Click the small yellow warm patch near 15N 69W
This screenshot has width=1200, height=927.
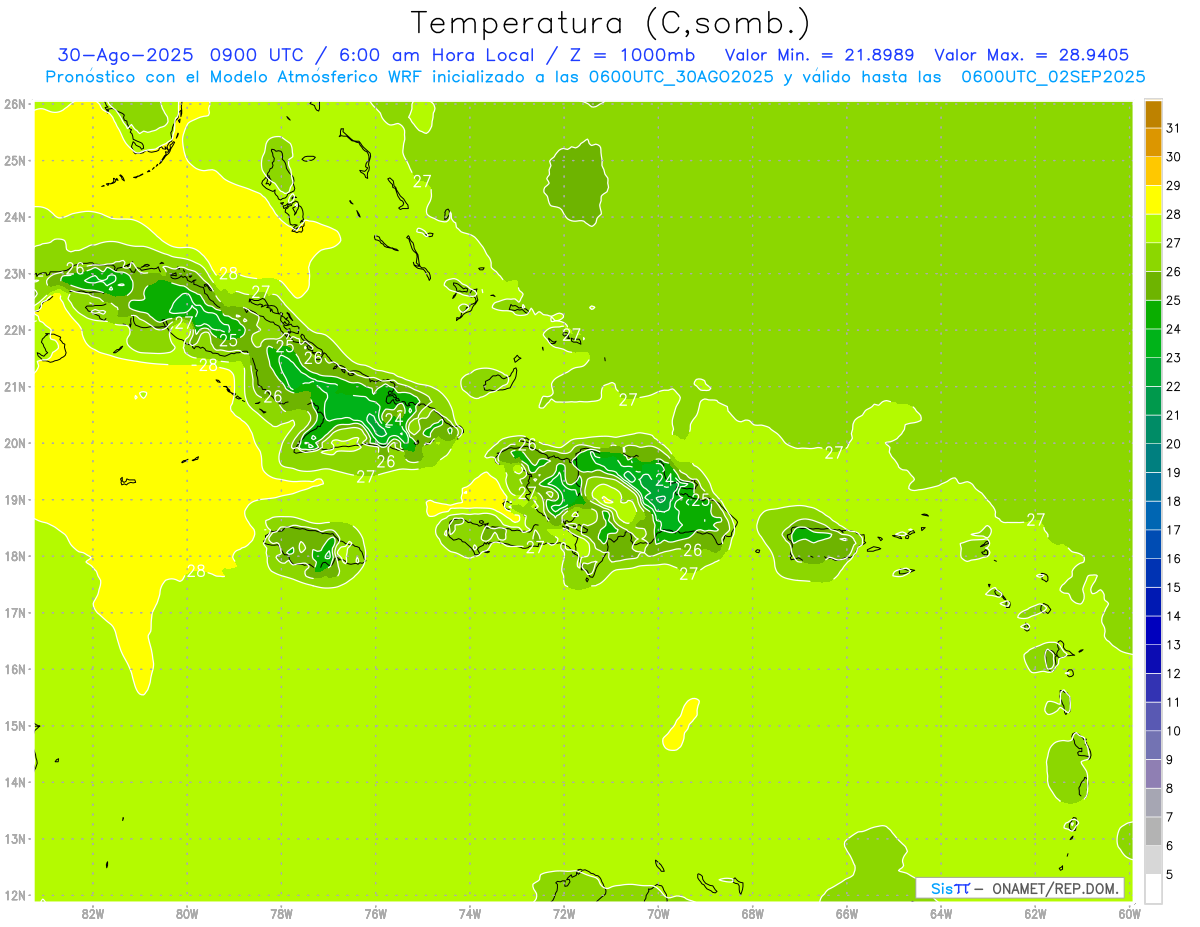pos(681,725)
